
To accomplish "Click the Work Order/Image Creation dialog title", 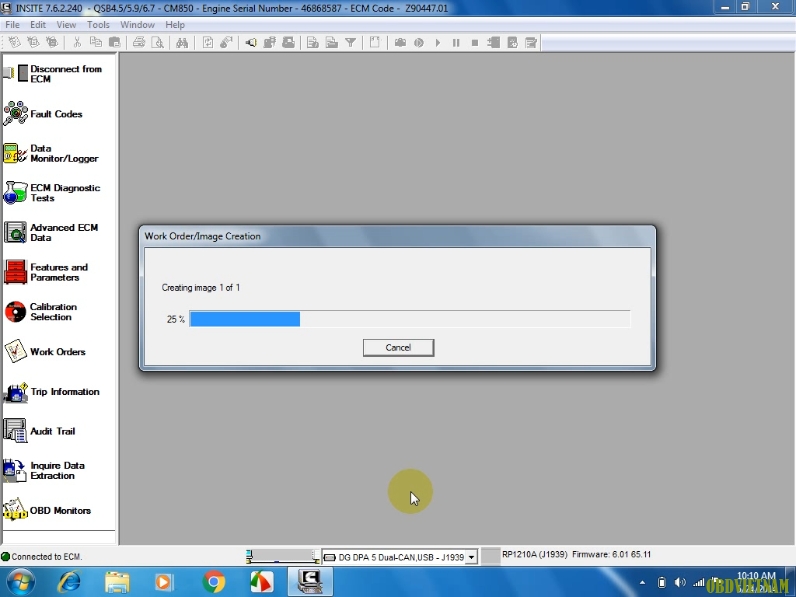I will [203, 236].
